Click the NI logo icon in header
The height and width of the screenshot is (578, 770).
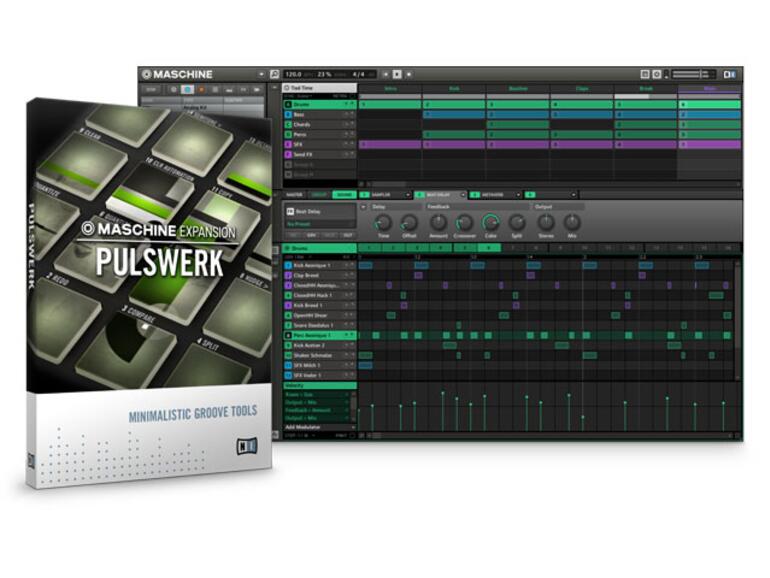pos(729,74)
